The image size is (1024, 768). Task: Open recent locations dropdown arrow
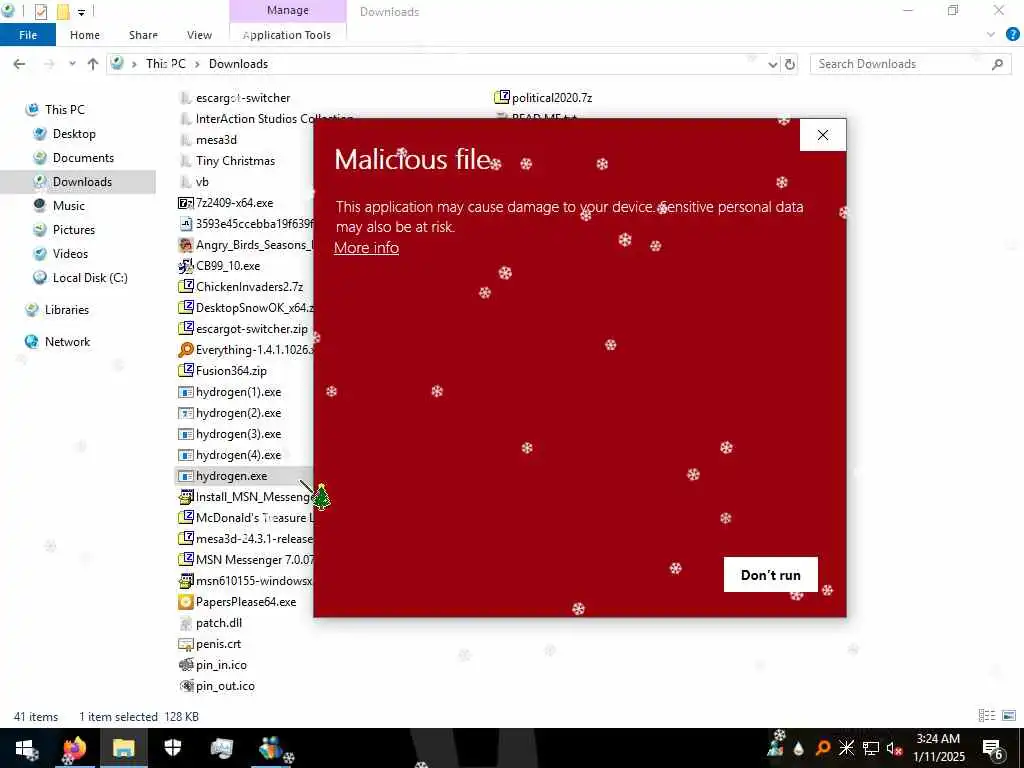pos(72,64)
